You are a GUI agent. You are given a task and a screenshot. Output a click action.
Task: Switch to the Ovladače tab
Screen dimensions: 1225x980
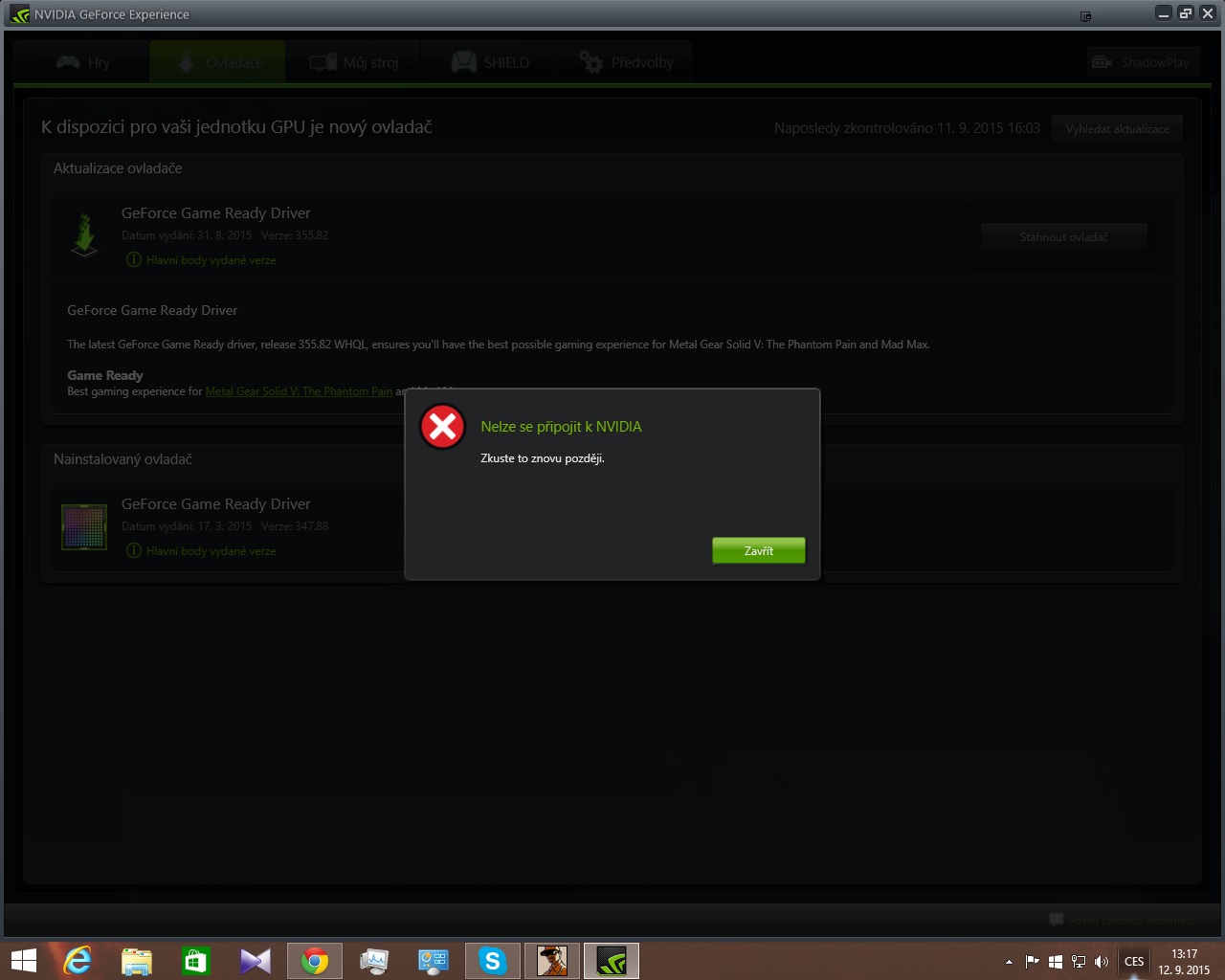218,63
